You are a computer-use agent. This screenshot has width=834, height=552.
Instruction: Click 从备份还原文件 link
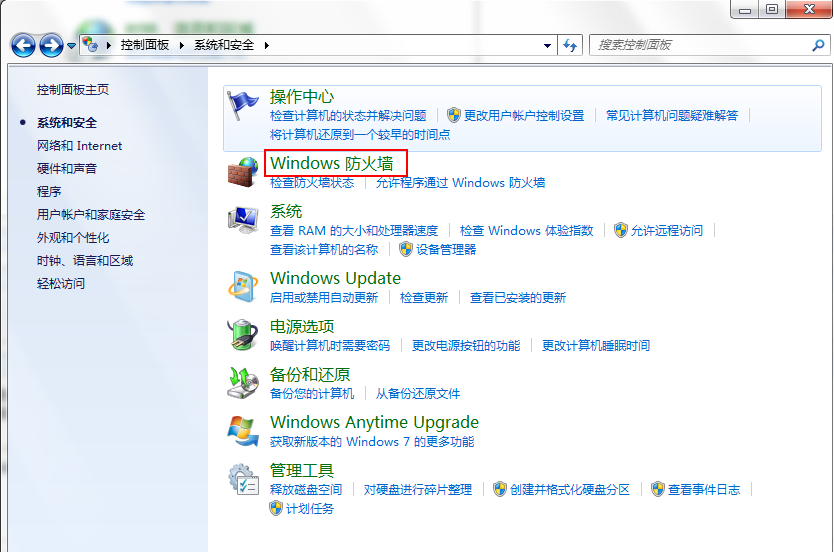point(418,394)
